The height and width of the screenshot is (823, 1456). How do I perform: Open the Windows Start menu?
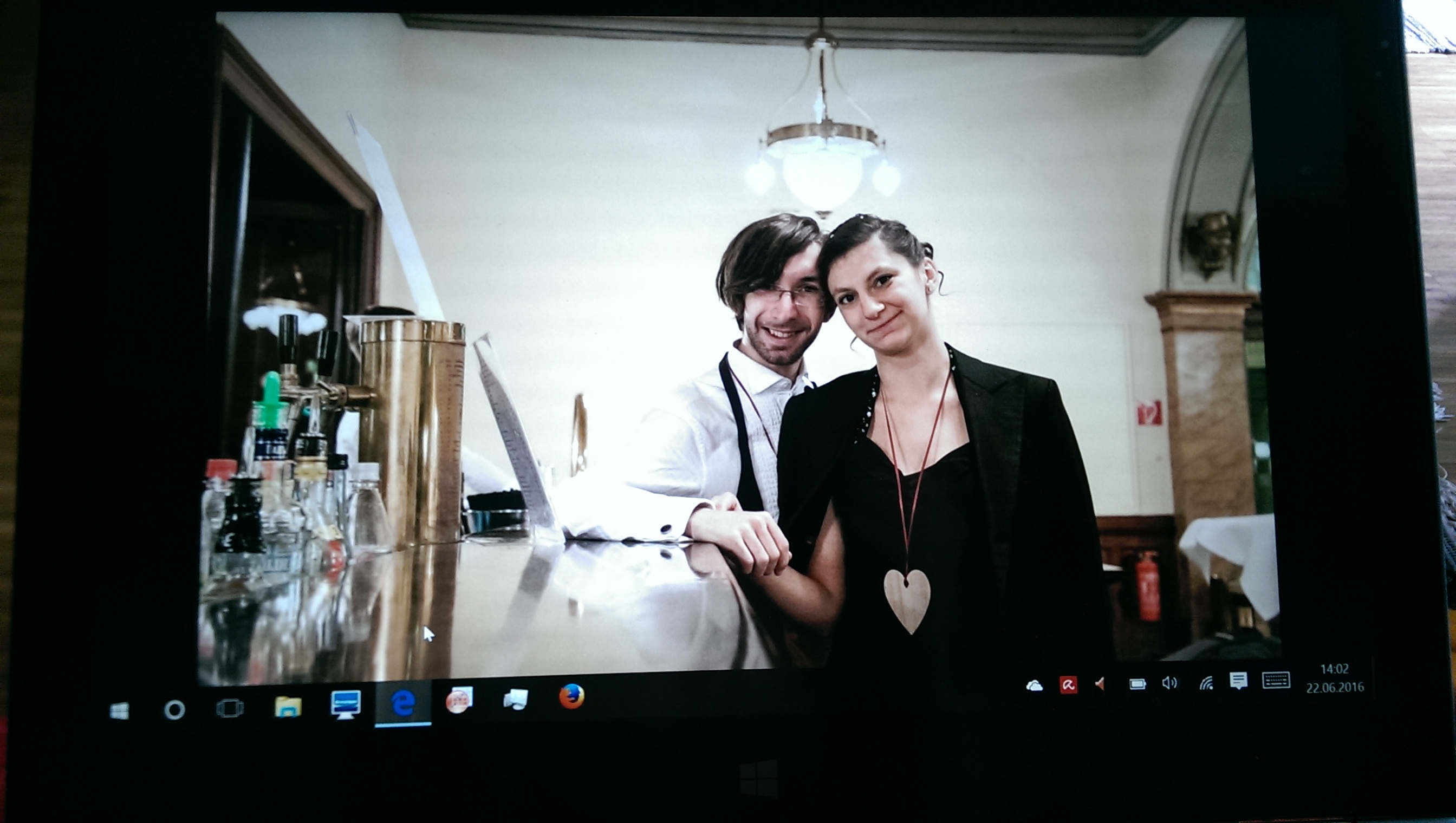(119, 710)
